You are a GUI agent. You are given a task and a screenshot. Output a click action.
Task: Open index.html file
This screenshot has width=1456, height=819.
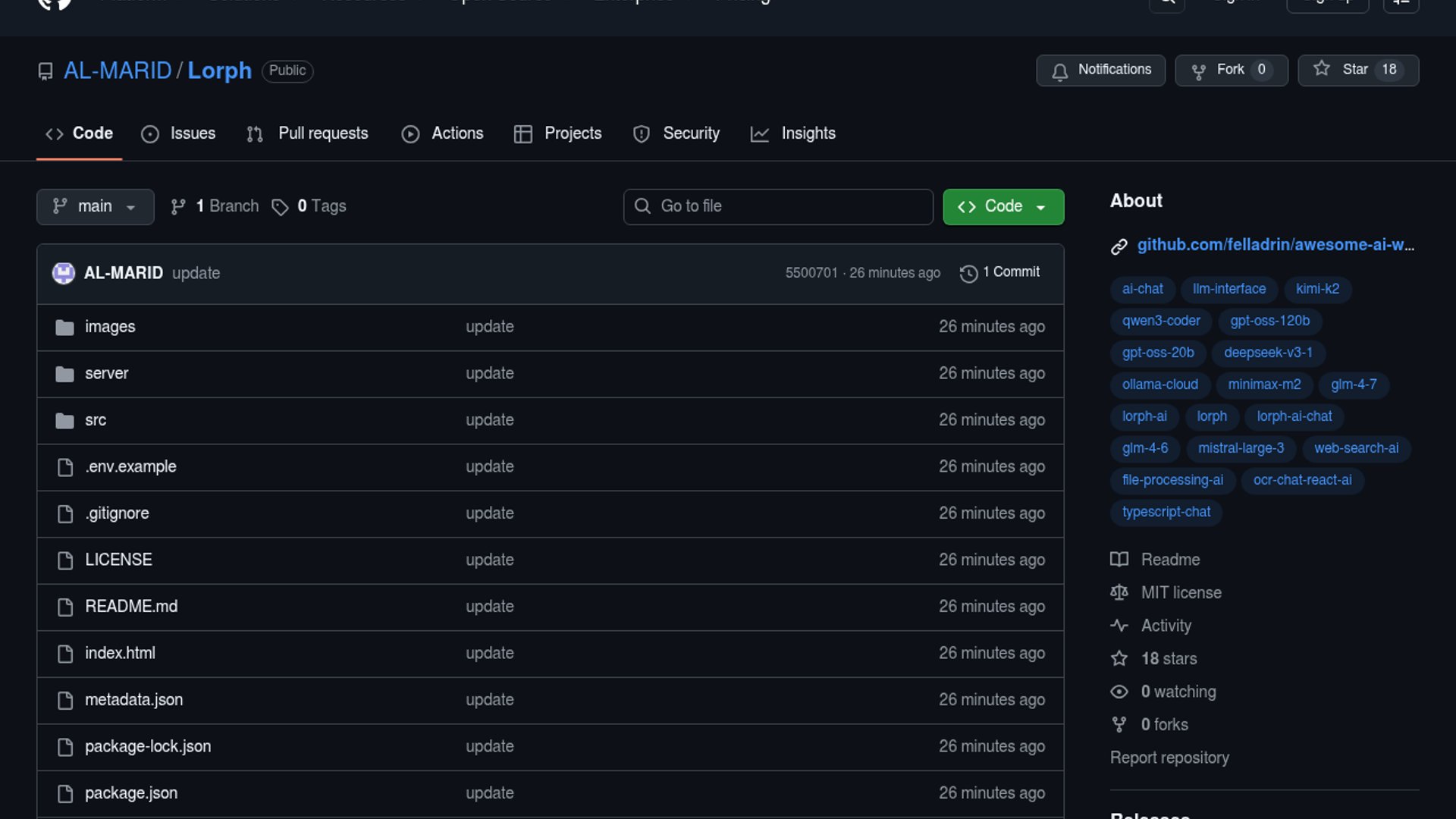coord(120,654)
